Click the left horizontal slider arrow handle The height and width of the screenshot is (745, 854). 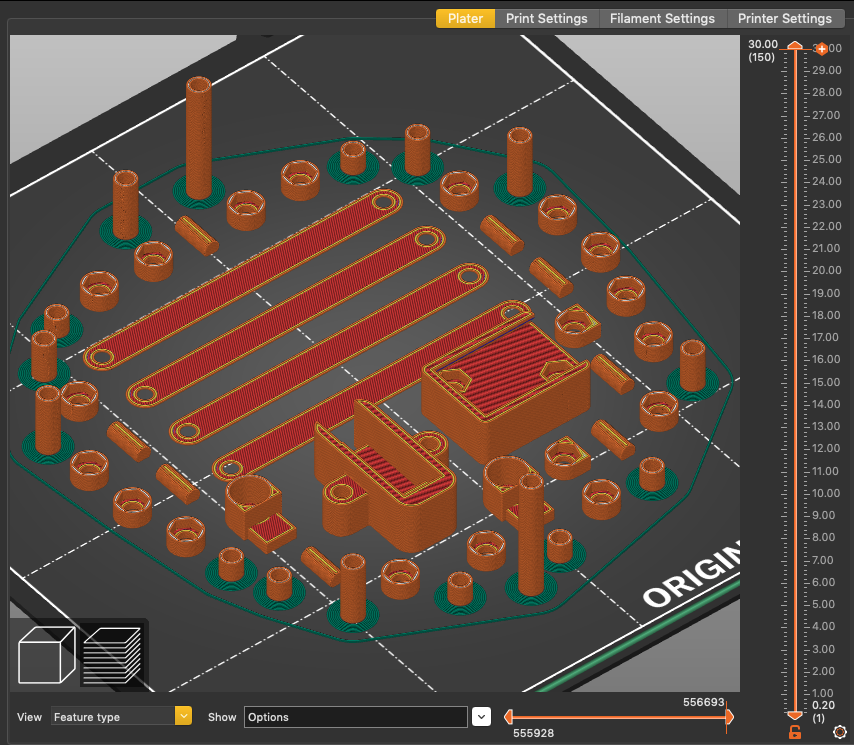[508, 717]
